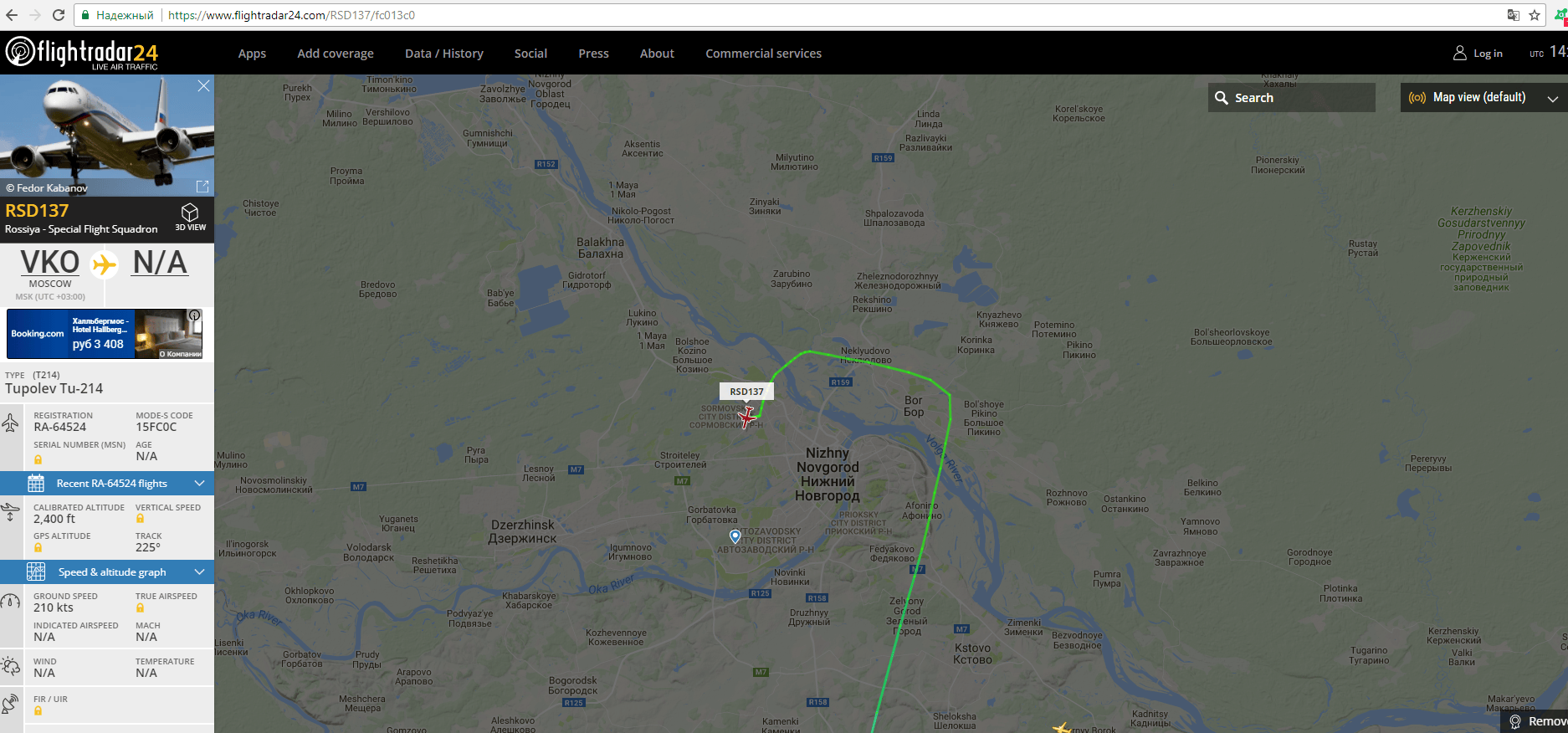Bookmark page with the star icon
The height and width of the screenshot is (733, 1568).
[x=1535, y=15]
